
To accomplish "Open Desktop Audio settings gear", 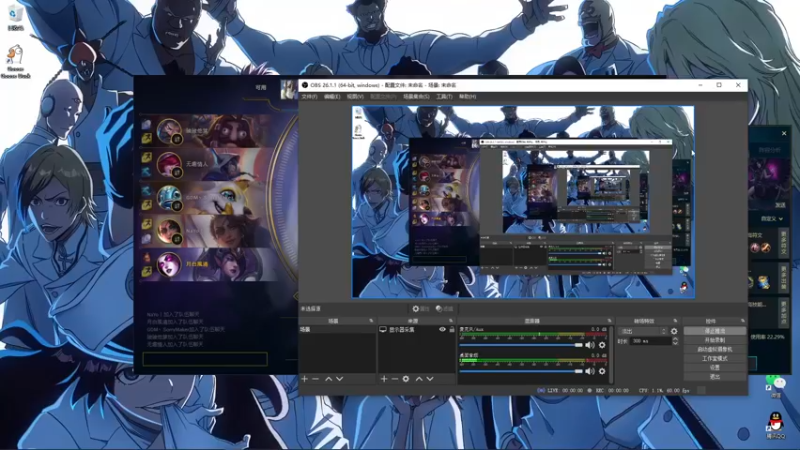I will click(602, 371).
